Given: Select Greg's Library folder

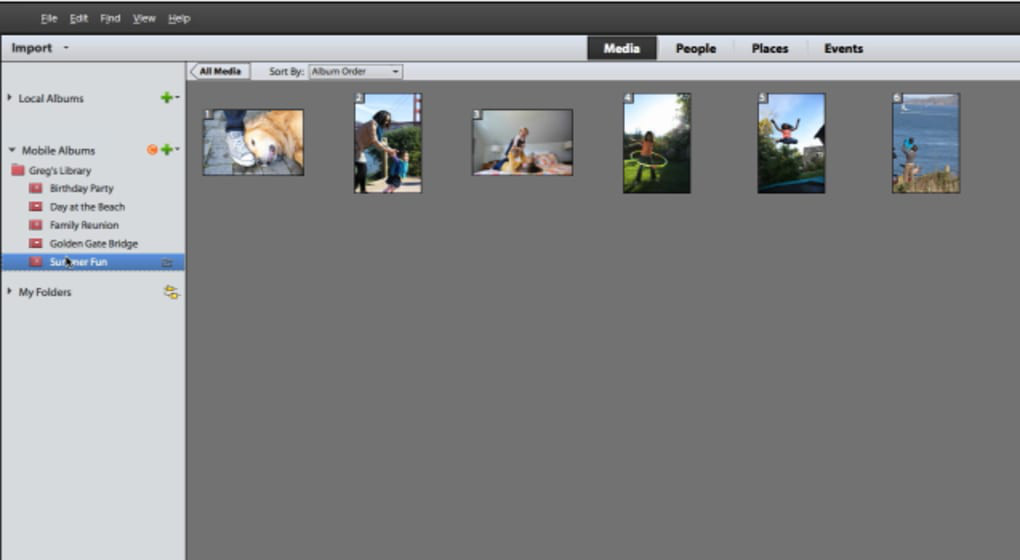Looking at the screenshot, I should point(60,170).
